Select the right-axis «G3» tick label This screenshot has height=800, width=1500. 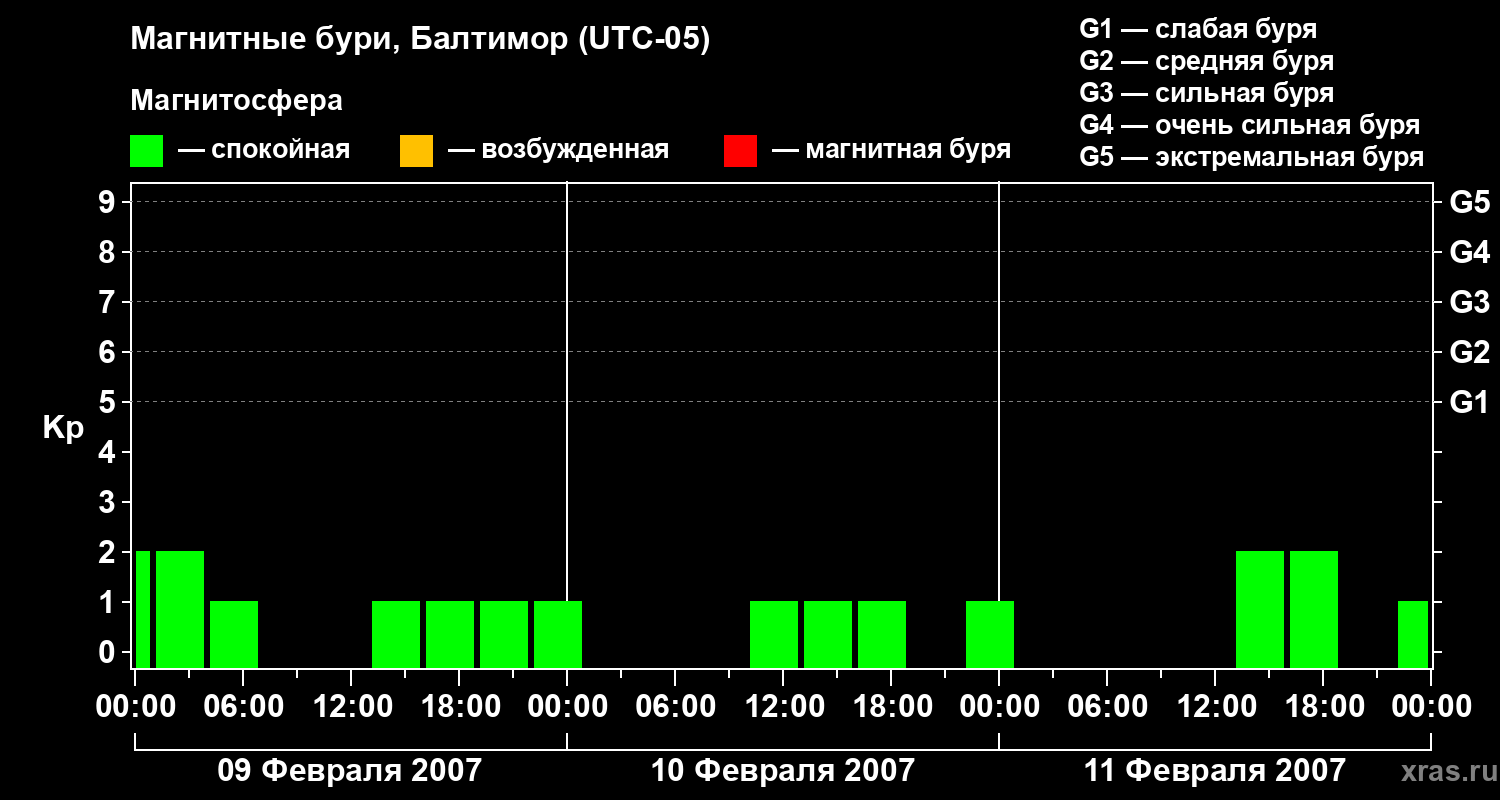coord(1469,302)
